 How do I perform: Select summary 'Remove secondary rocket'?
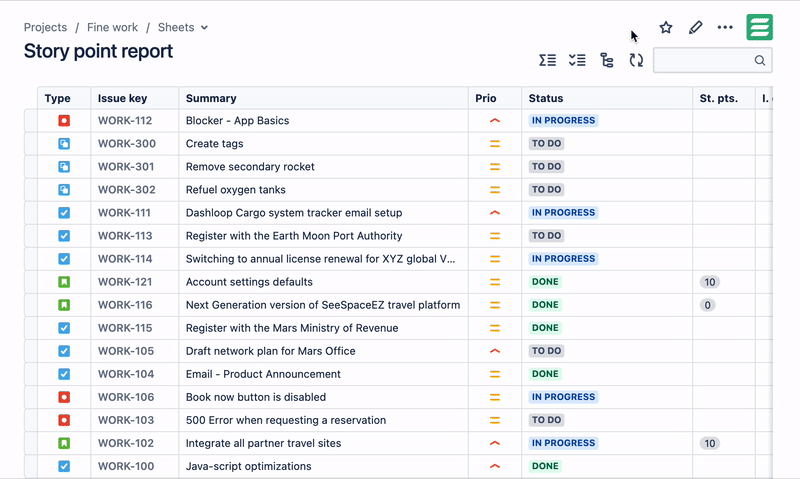tap(250, 167)
